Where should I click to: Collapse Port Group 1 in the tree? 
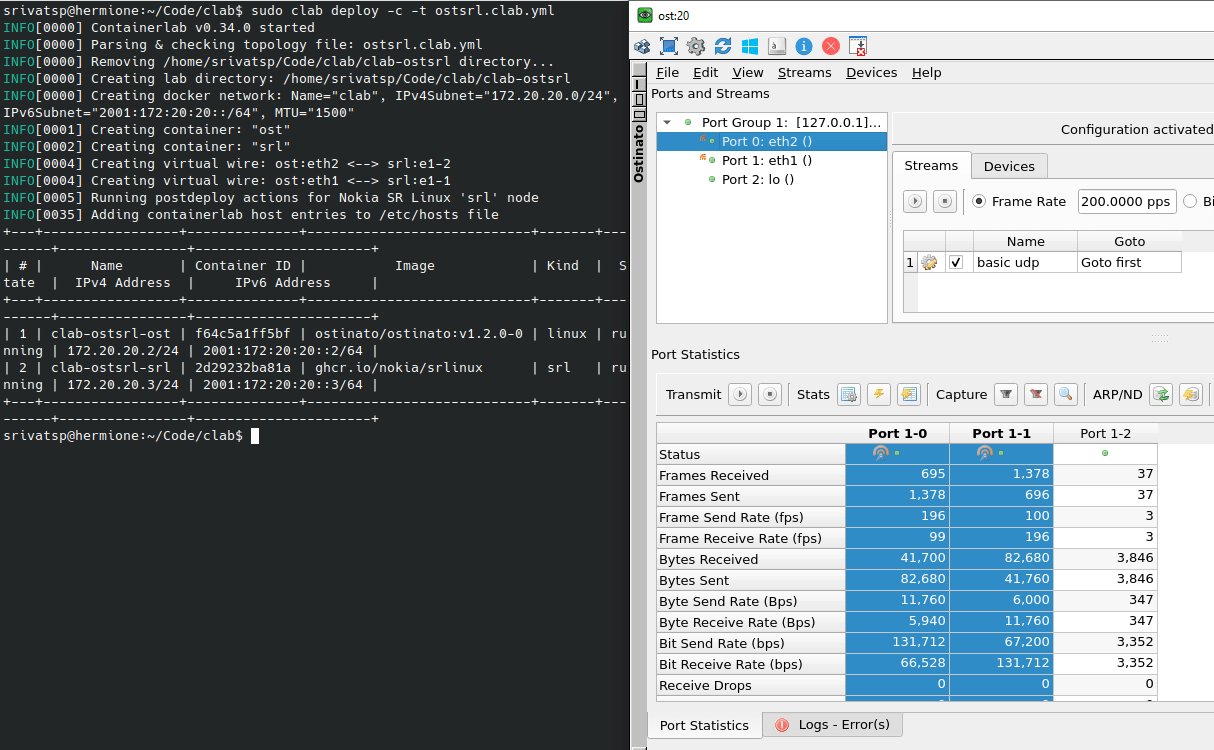[x=666, y=122]
